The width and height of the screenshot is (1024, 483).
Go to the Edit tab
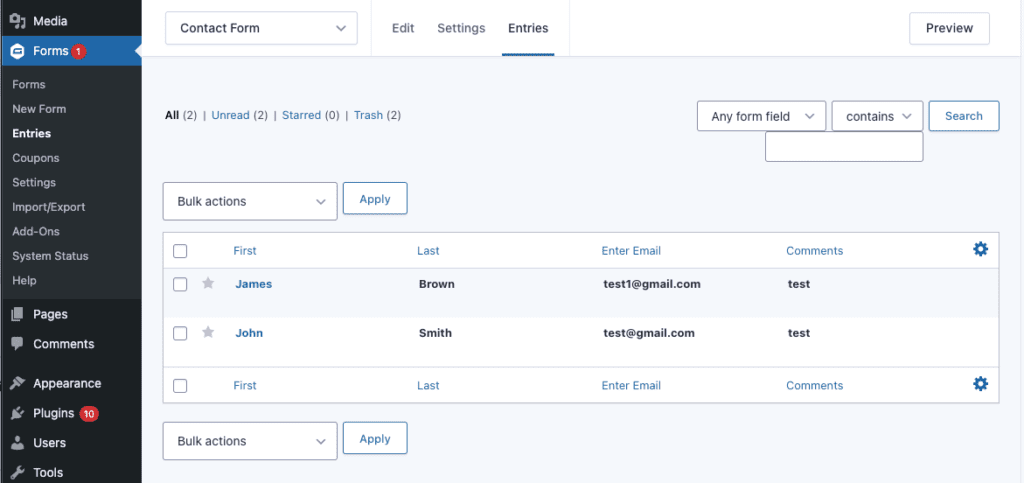coord(403,28)
